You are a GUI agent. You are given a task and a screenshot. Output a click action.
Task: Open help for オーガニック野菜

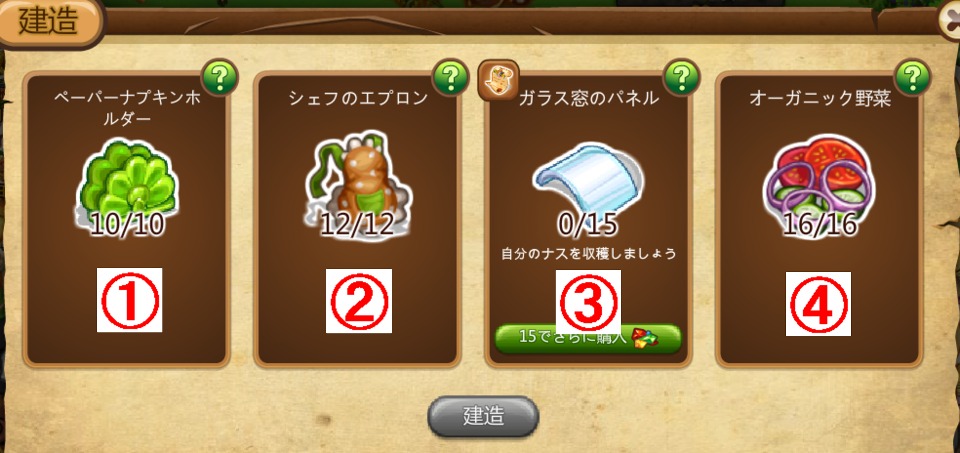click(x=912, y=77)
